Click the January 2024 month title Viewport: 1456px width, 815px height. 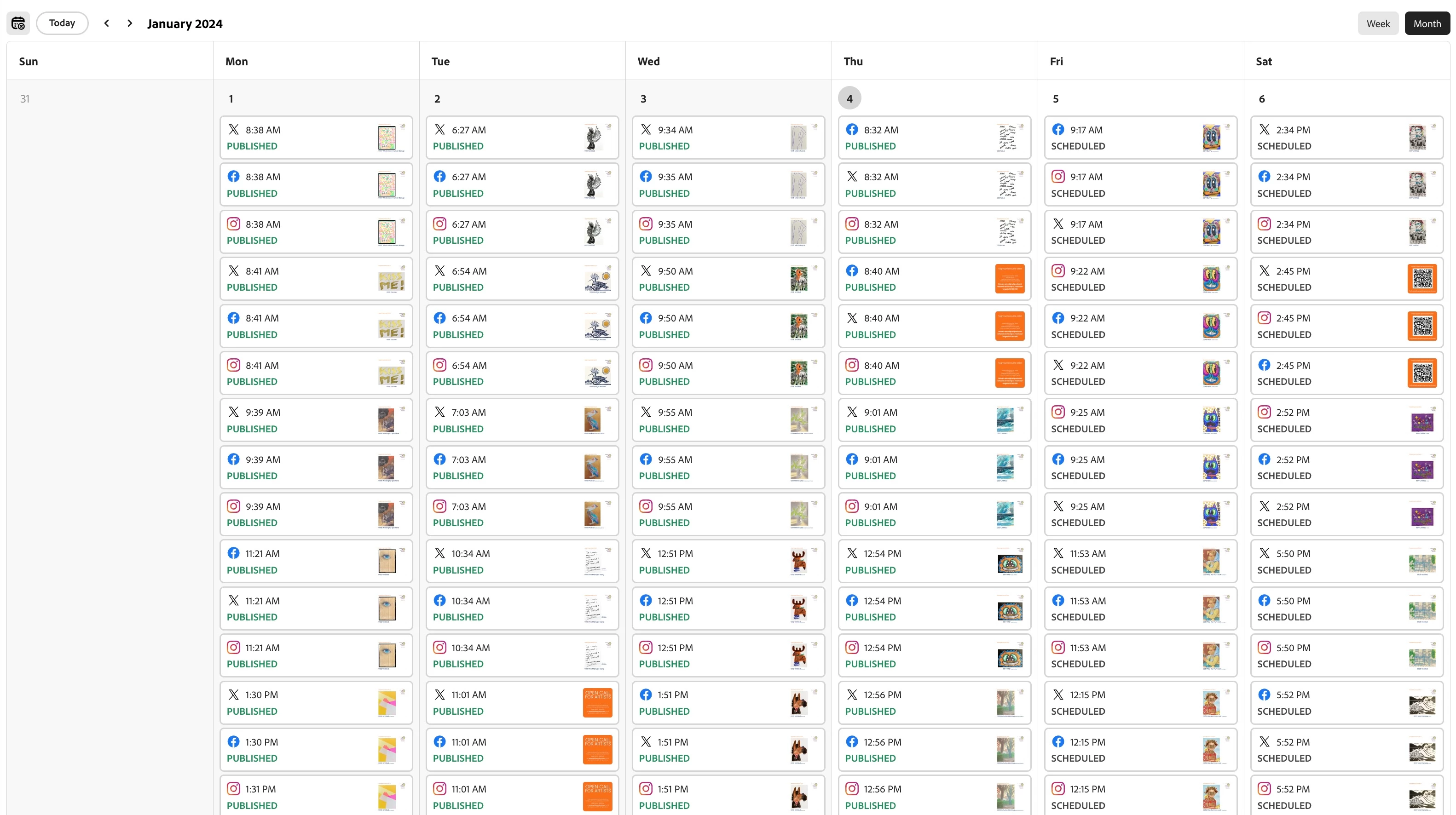click(185, 24)
